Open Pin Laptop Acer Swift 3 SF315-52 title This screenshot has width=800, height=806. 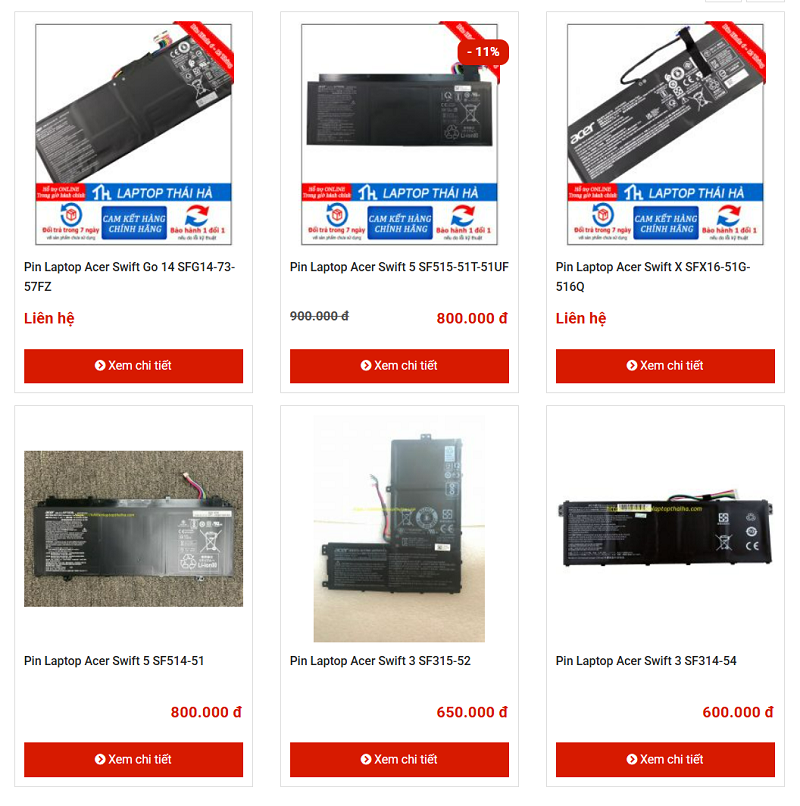380,661
